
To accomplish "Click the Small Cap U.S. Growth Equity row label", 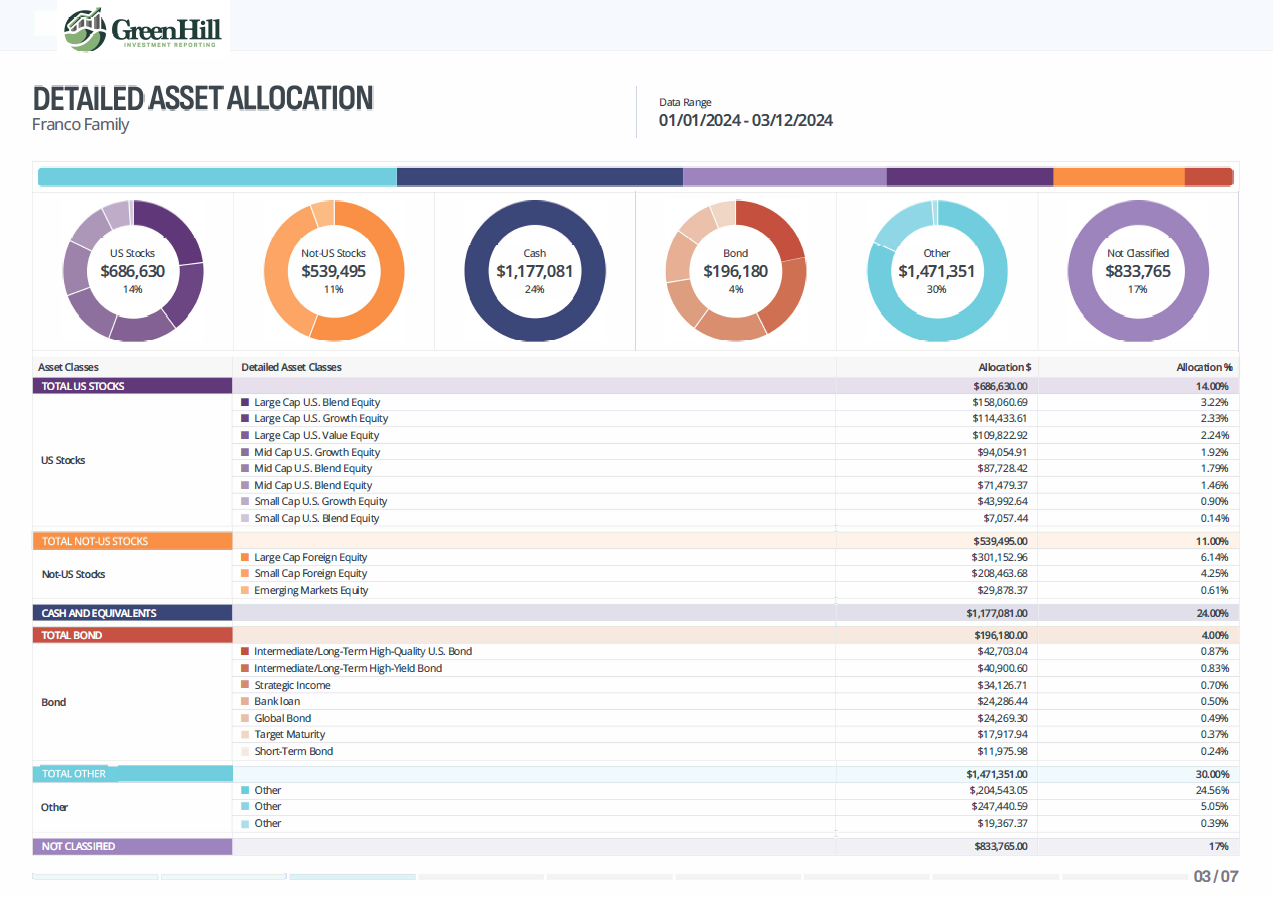I will point(321,501).
